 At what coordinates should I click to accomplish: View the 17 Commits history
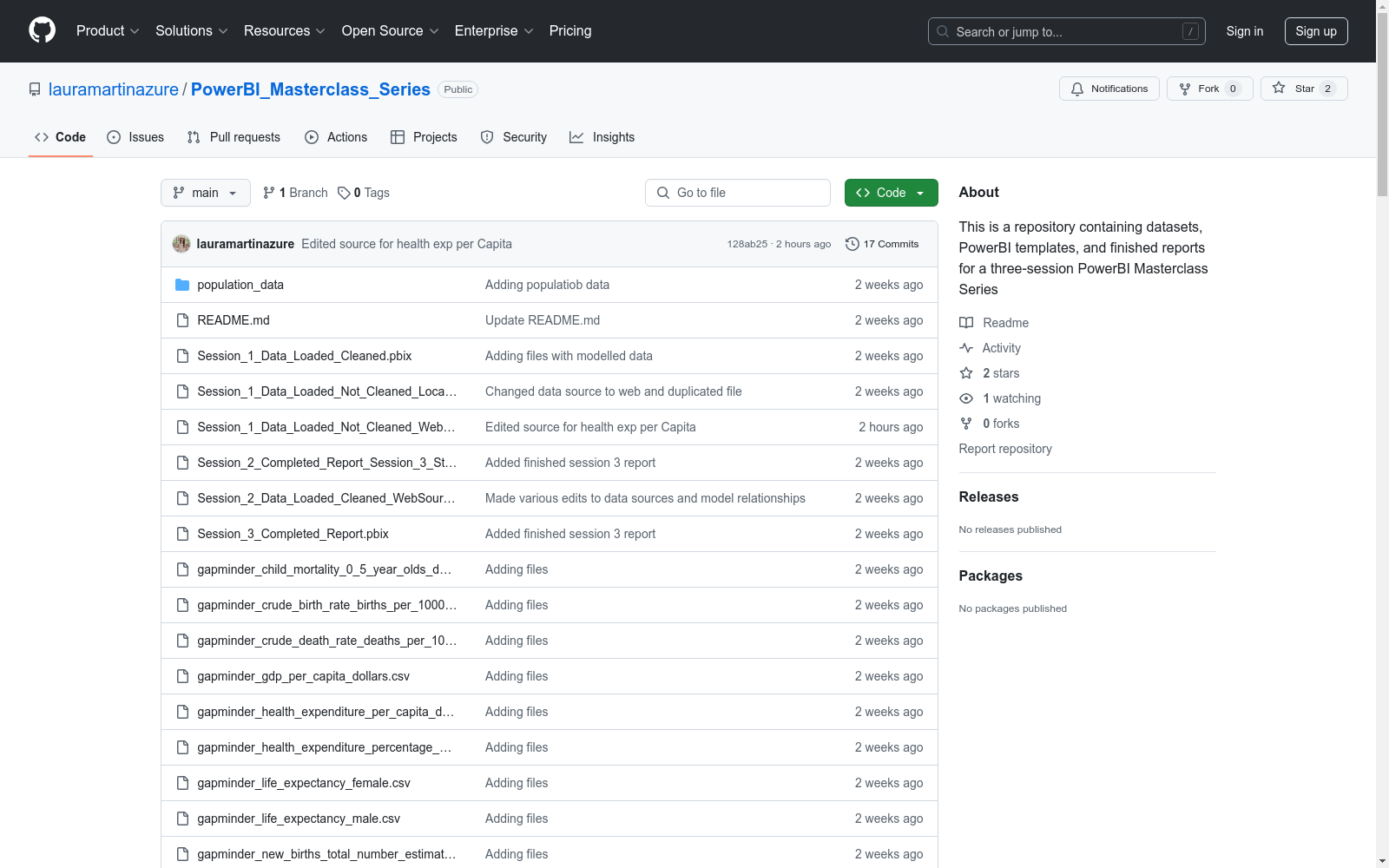882,244
